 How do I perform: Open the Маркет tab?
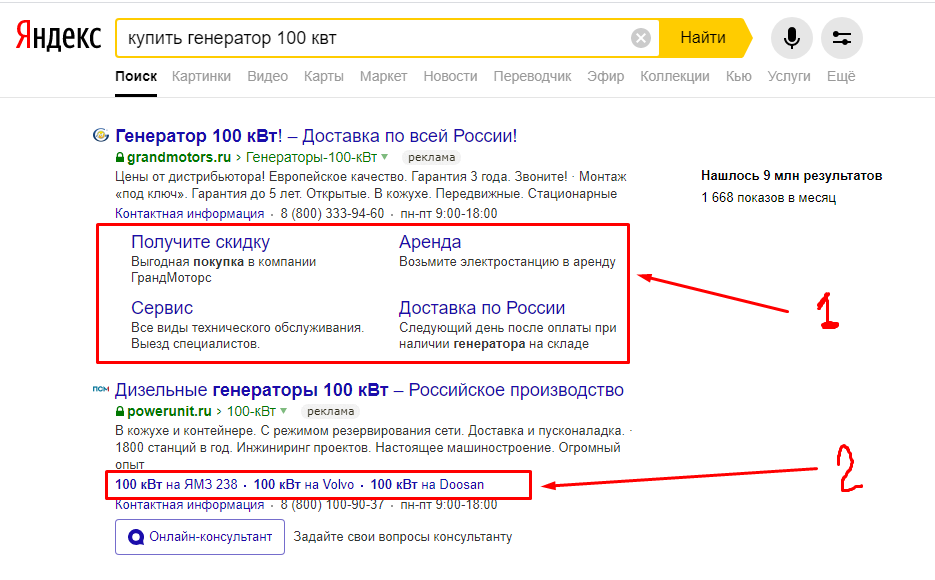click(x=383, y=76)
